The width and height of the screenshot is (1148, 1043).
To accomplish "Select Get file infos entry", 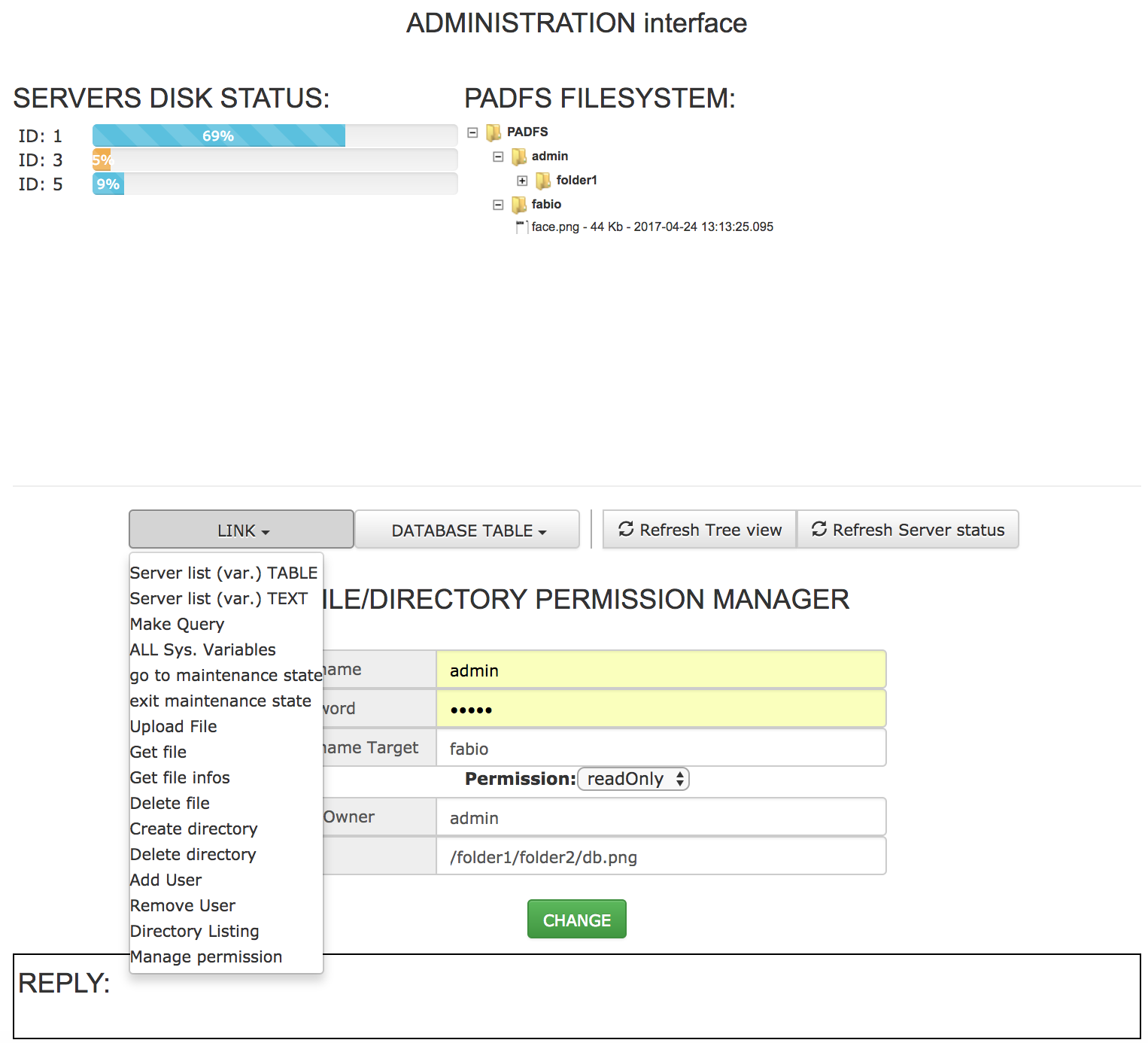I will point(180,778).
